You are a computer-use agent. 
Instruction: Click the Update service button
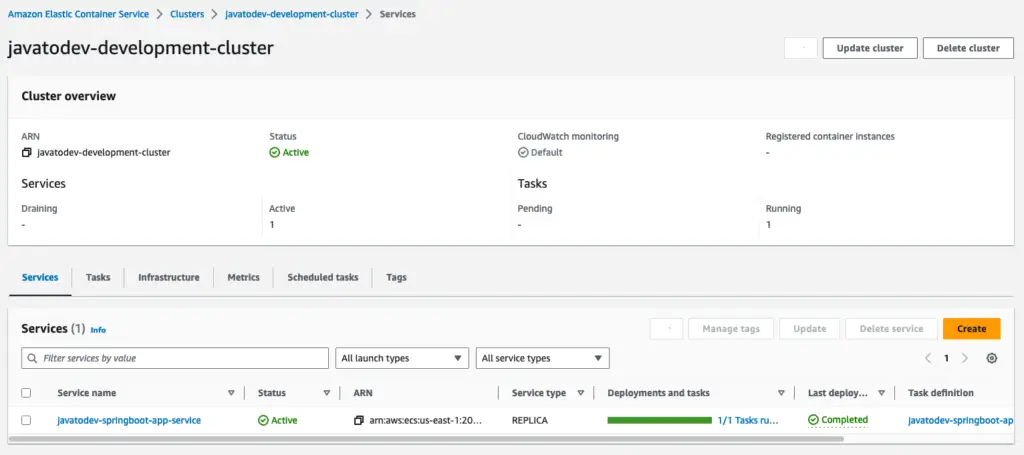click(809, 329)
